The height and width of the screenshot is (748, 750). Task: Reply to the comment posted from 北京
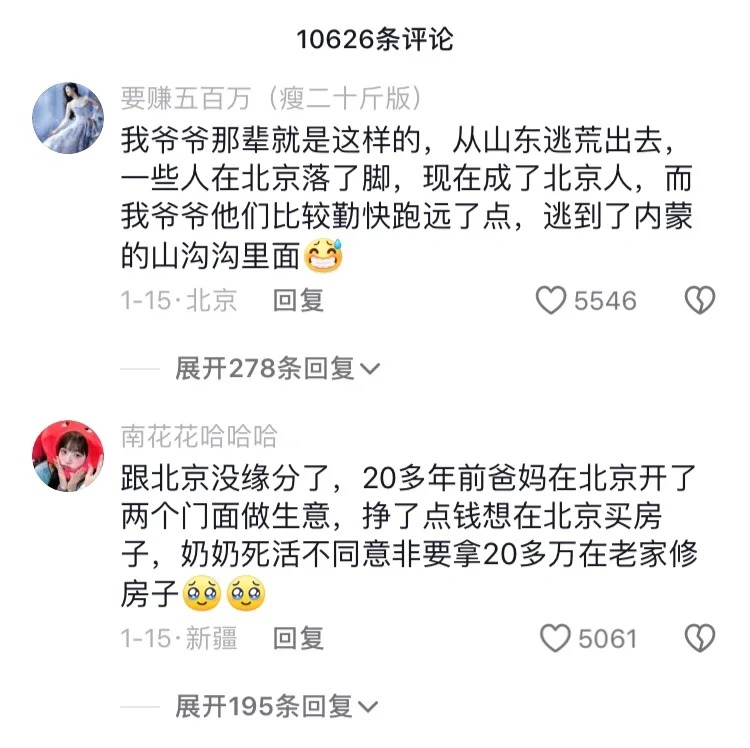click(298, 300)
